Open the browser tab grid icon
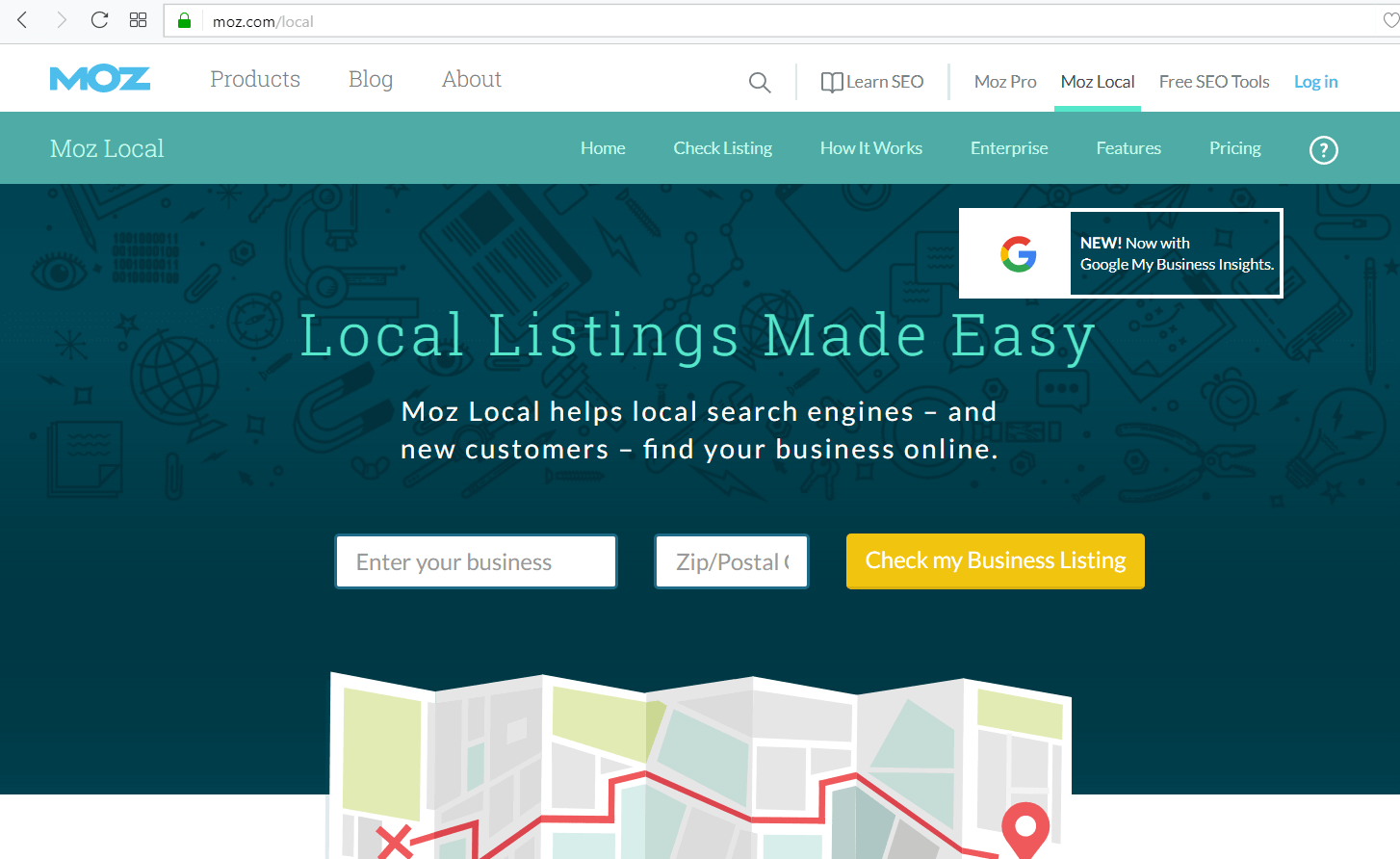Viewport: 1400px width, 859px height. pos(138,20)
